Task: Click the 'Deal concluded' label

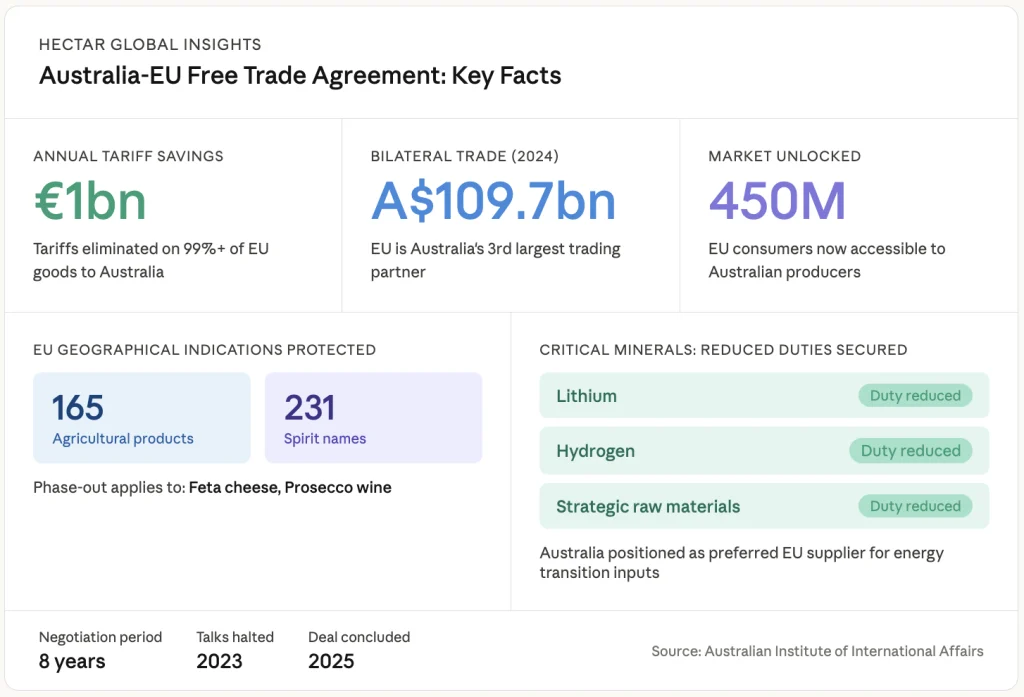Action: [x=359, y=637]
